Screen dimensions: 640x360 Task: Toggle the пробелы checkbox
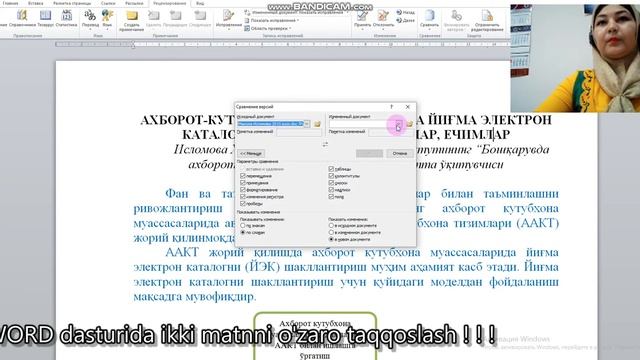(243, 203)
